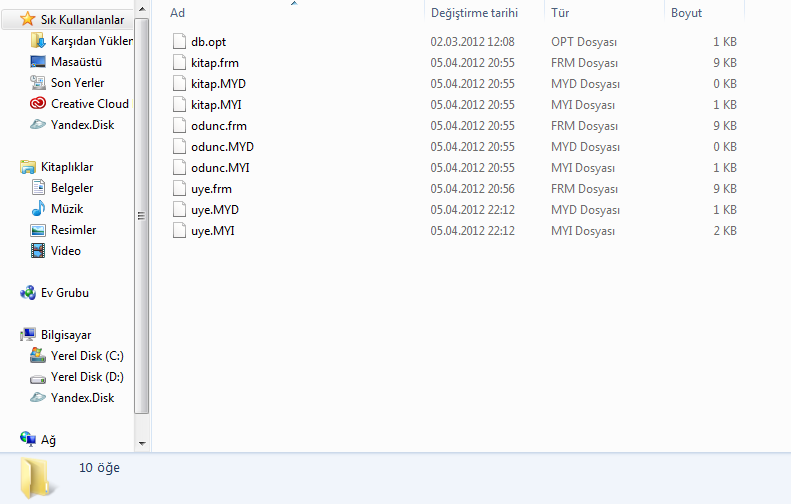
Task: Click the folder icon in details pane
Action: pos(36,478)
